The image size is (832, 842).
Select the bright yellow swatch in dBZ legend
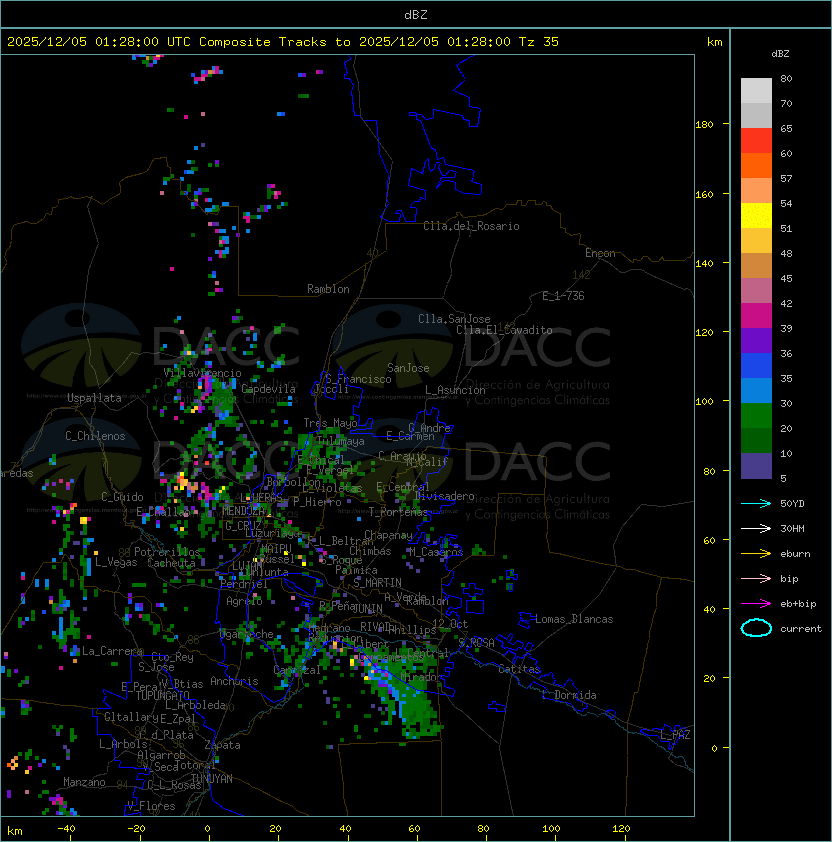(756, 216)
